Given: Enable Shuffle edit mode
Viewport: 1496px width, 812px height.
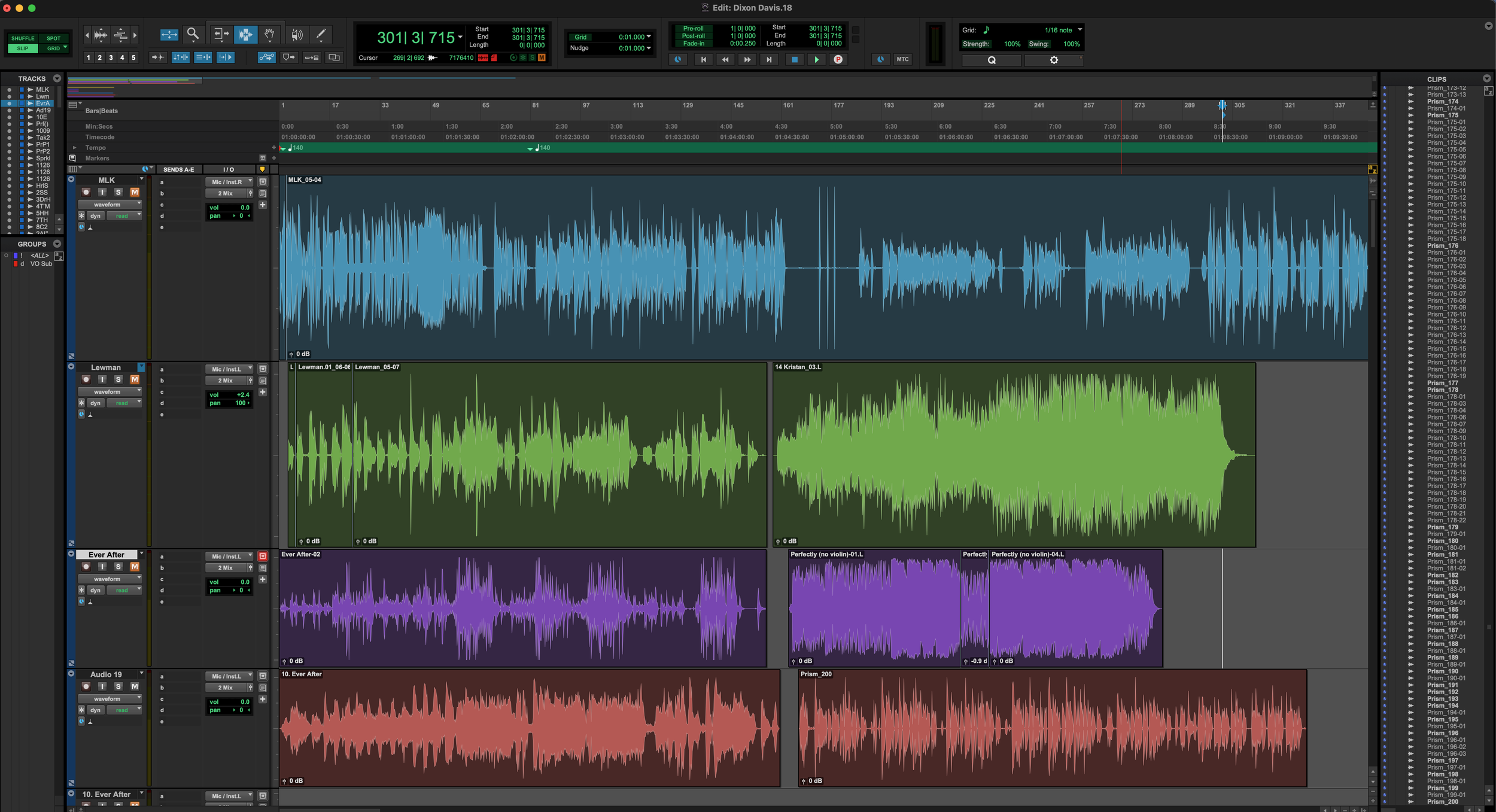Looking at the screenshot, I should coord(23,38).
